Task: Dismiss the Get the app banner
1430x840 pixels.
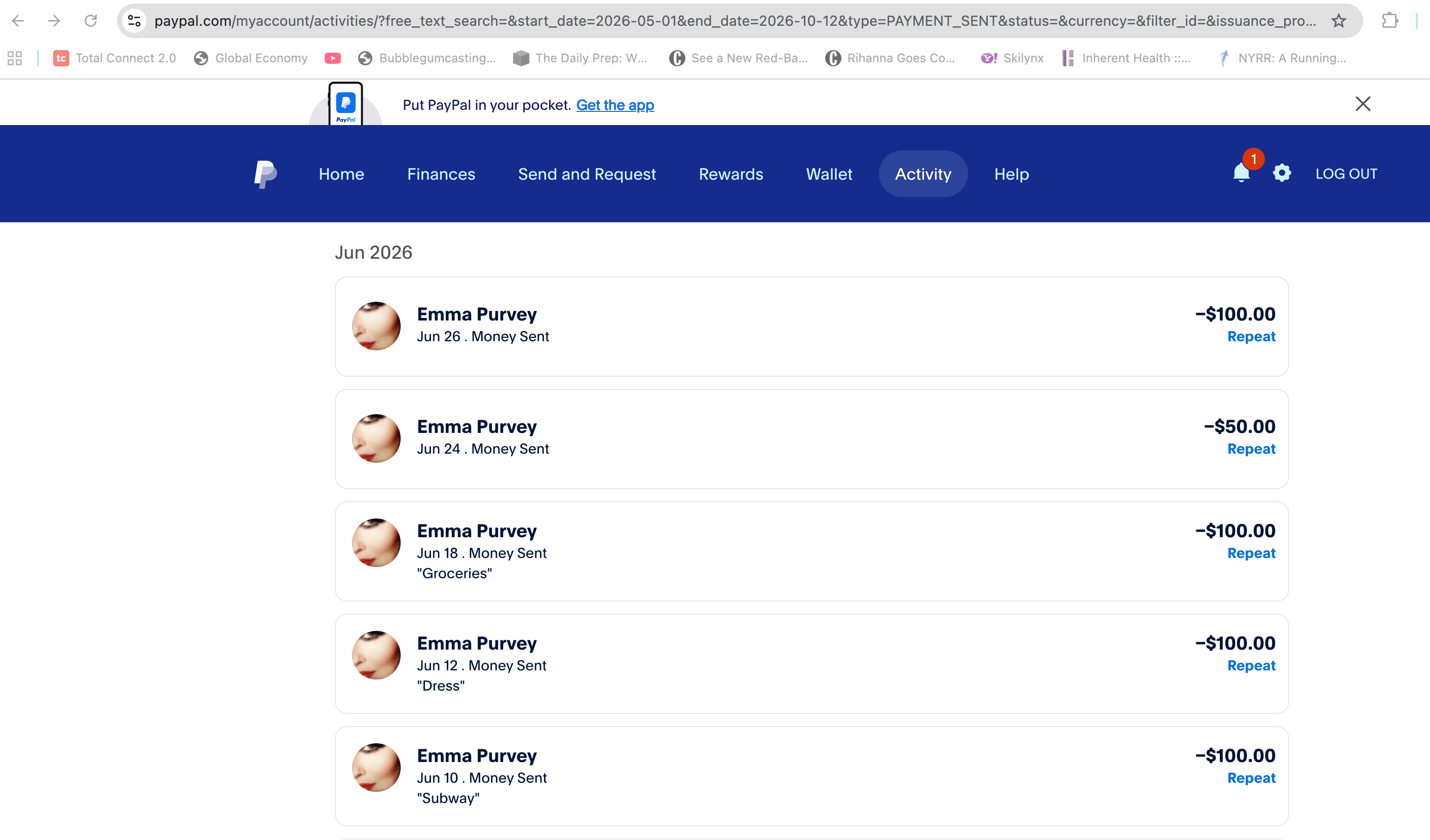Action: 1363,104
